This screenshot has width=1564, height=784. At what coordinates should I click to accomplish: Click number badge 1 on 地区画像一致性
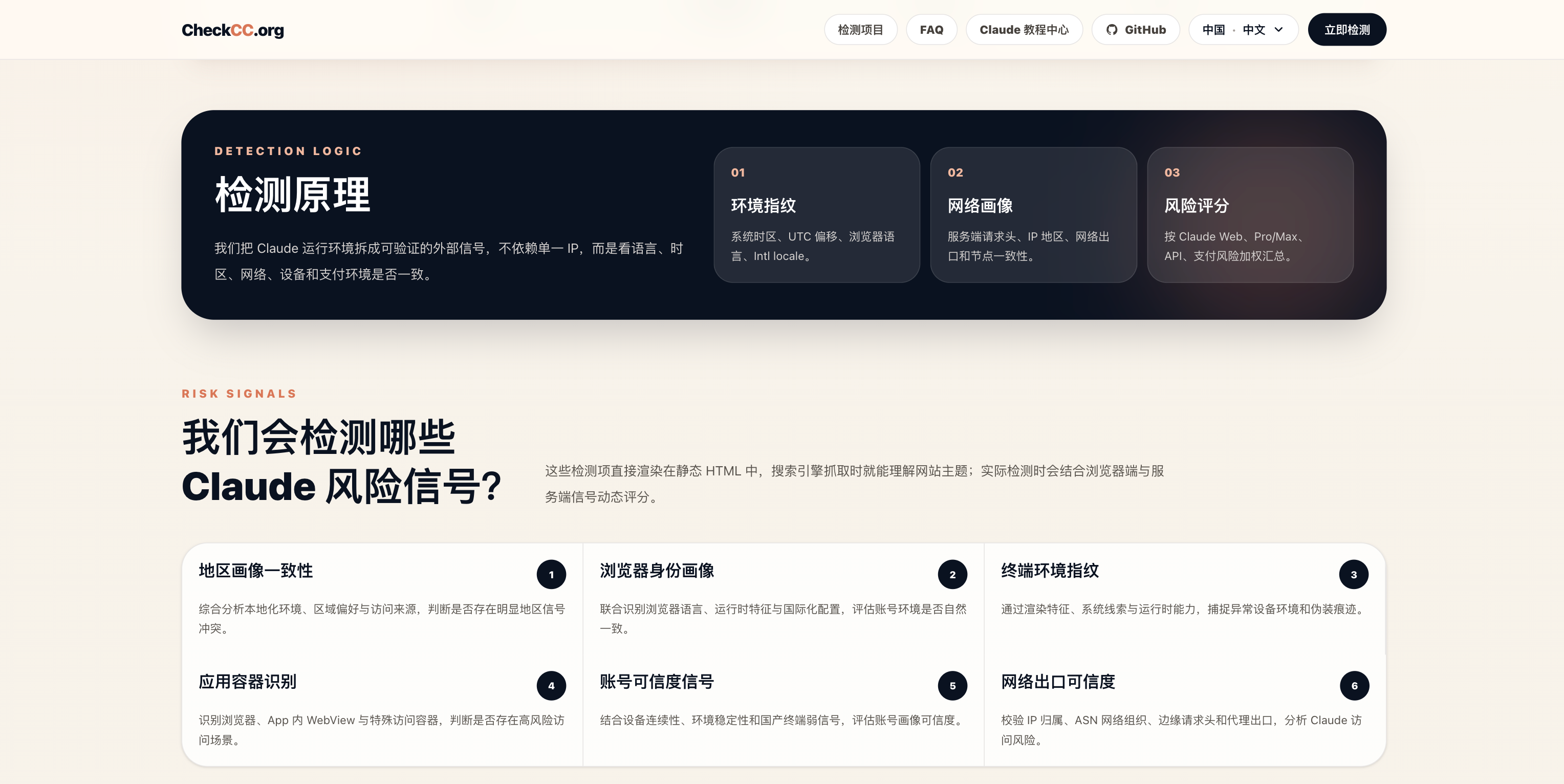(551, 575)
